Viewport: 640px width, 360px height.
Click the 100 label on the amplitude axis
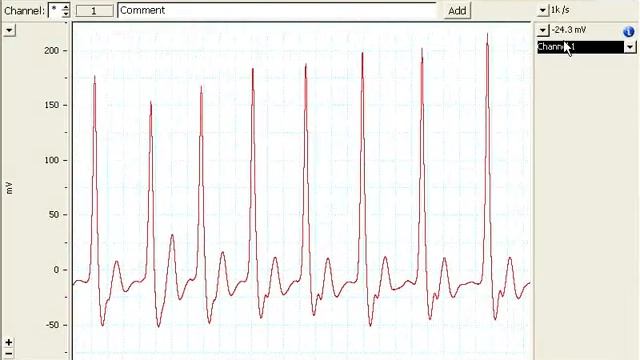coord(51,160)
